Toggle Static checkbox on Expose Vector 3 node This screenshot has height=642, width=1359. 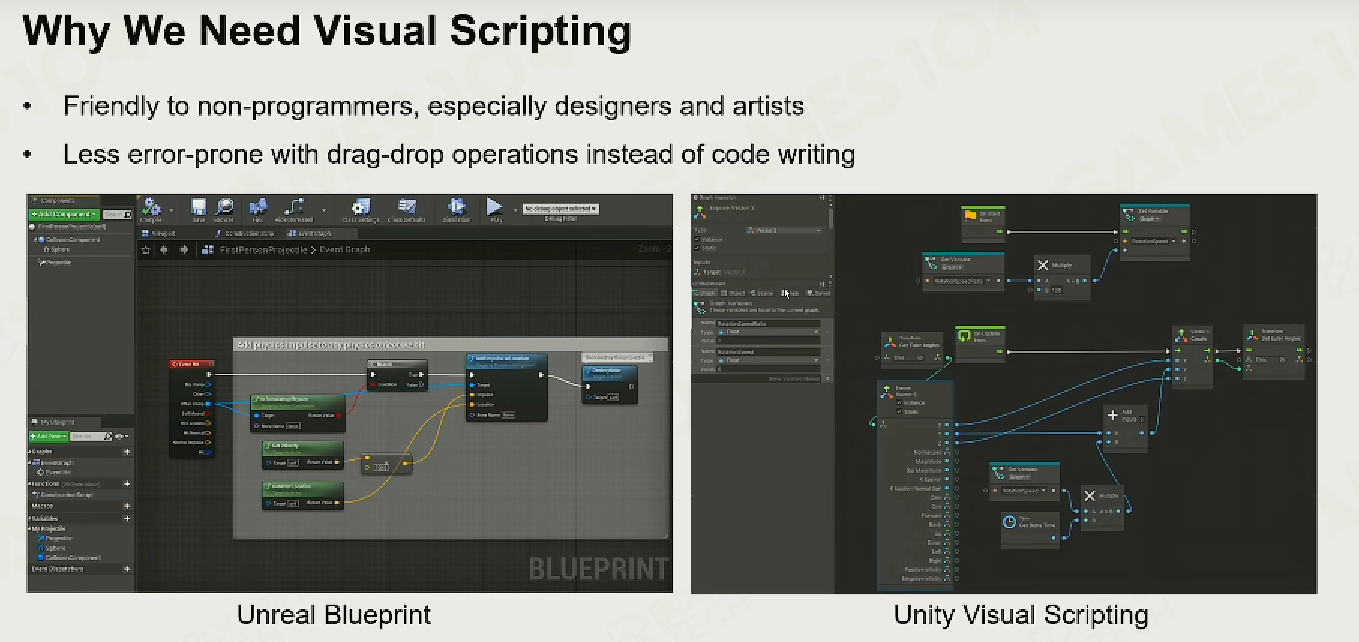pyautogui.click(x=899, y=412)
